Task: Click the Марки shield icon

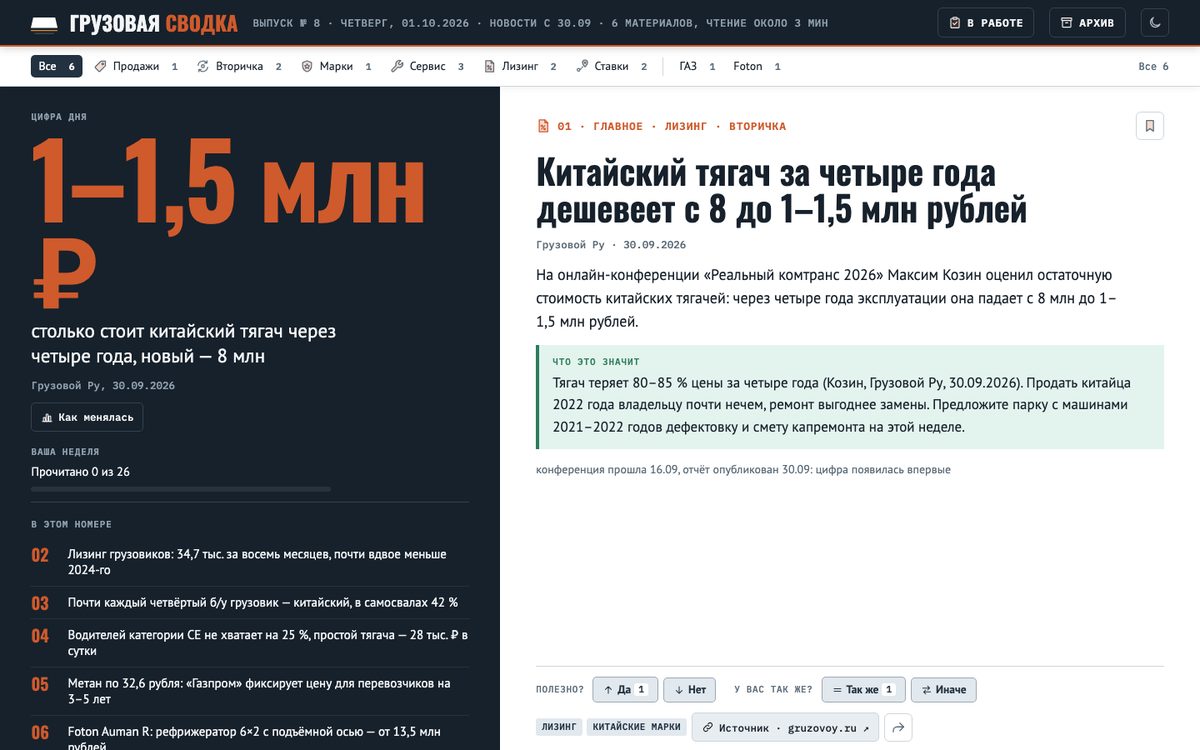Action: coord(308,66)
